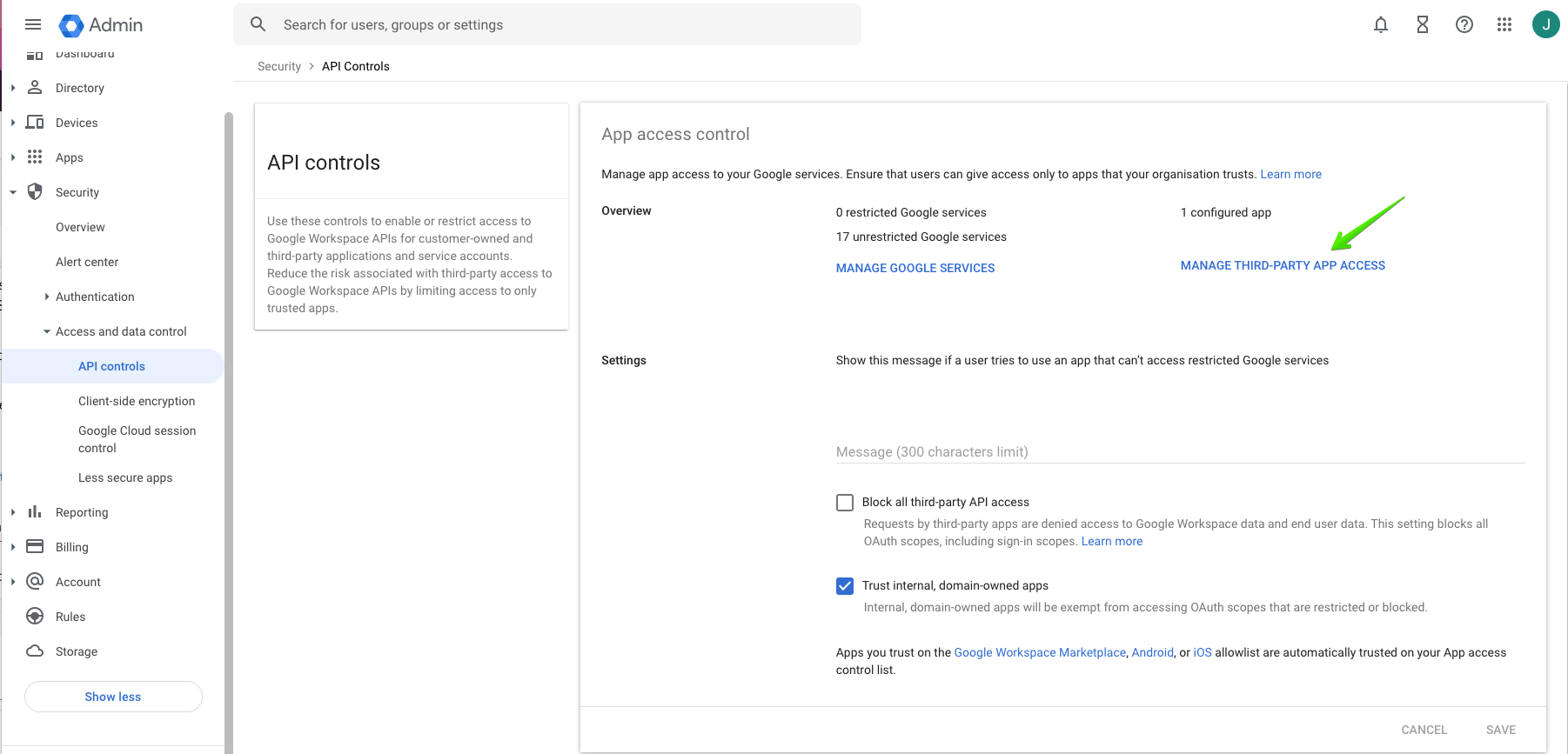Click the Storage cloud icon
The width and height of the screenshot is (1568, 754).
35,651
